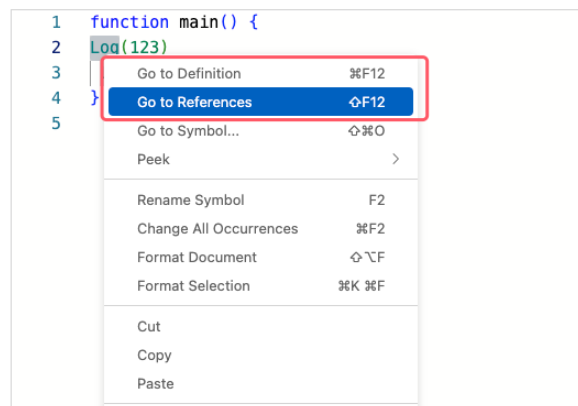Click the function keyword on line 1
The width and height of the screenshot is (578, 406).
point(130,22)
